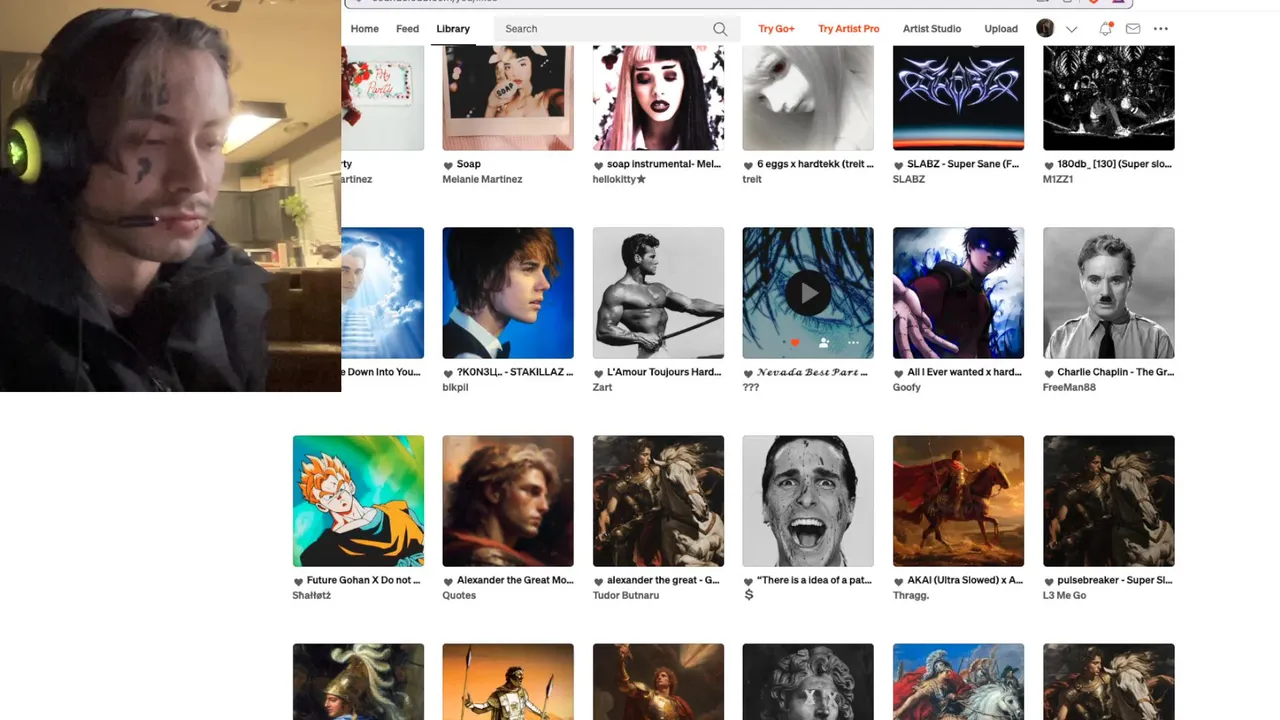
Task: Open the notifications bell
Action: coord(1105,29)
